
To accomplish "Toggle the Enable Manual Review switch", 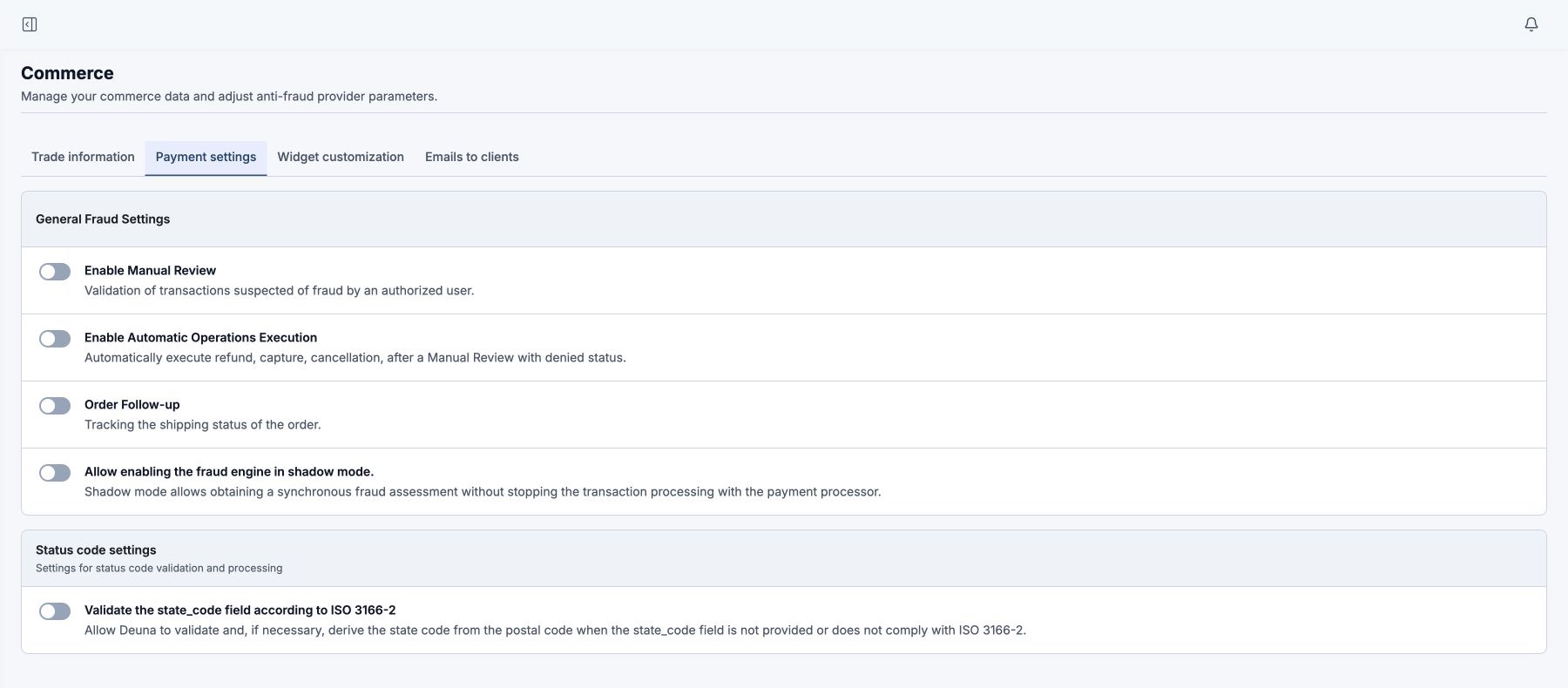I will pos(55,272).
